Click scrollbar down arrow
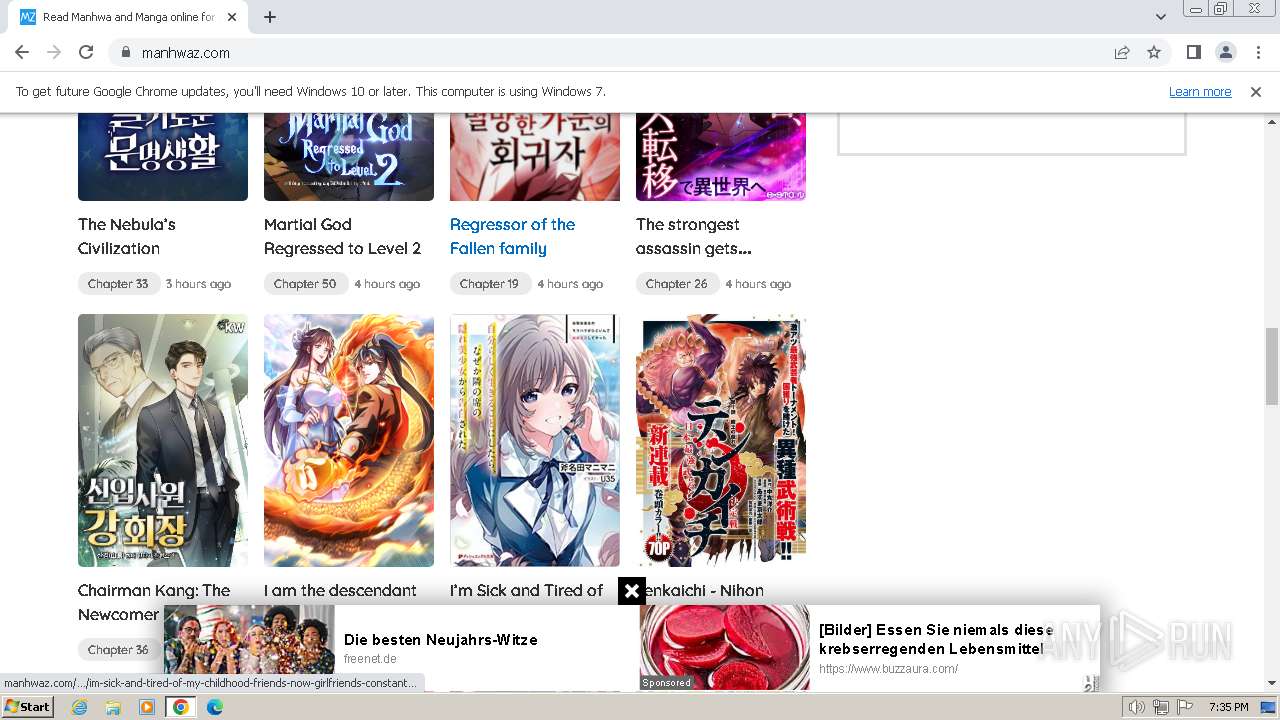 pos(1272,684)
